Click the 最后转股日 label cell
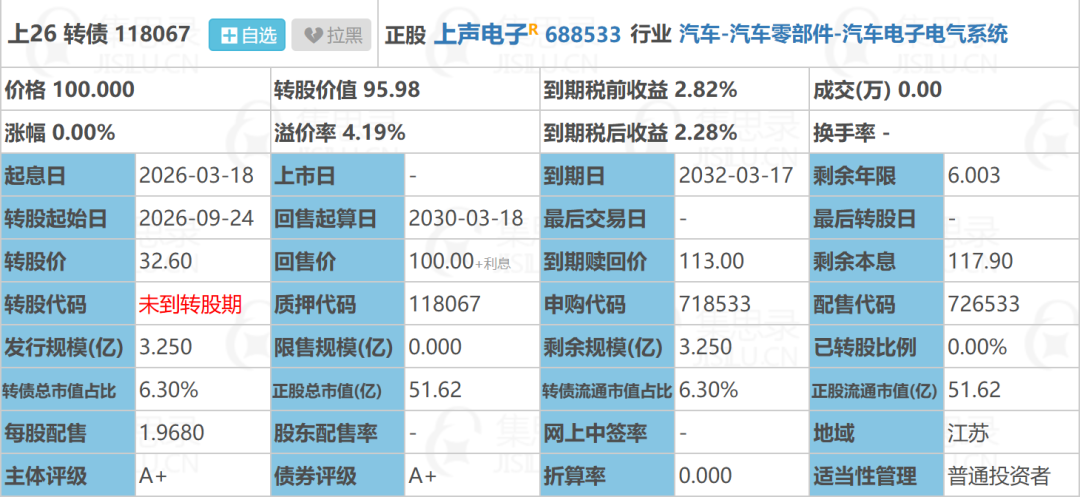Image resolution: width=1080 pixels, height=497 pixels. coord(877,218)
